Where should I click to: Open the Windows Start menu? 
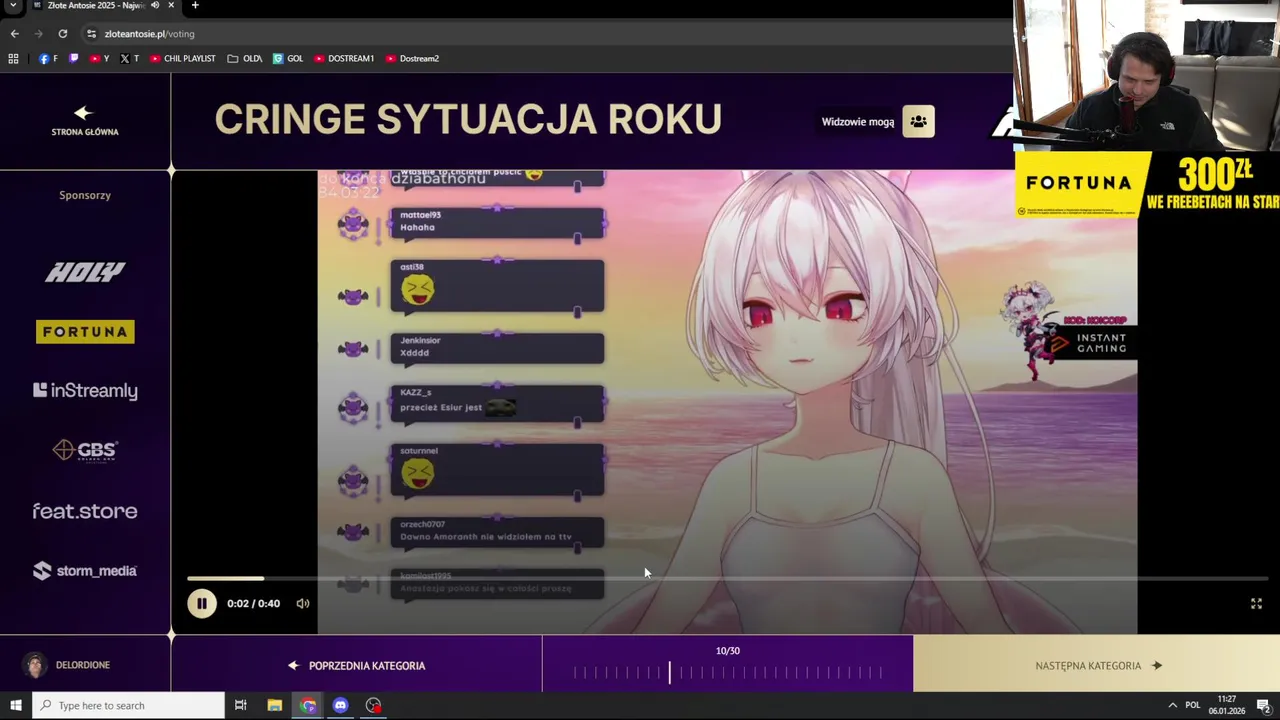click(x=15, y=706)
